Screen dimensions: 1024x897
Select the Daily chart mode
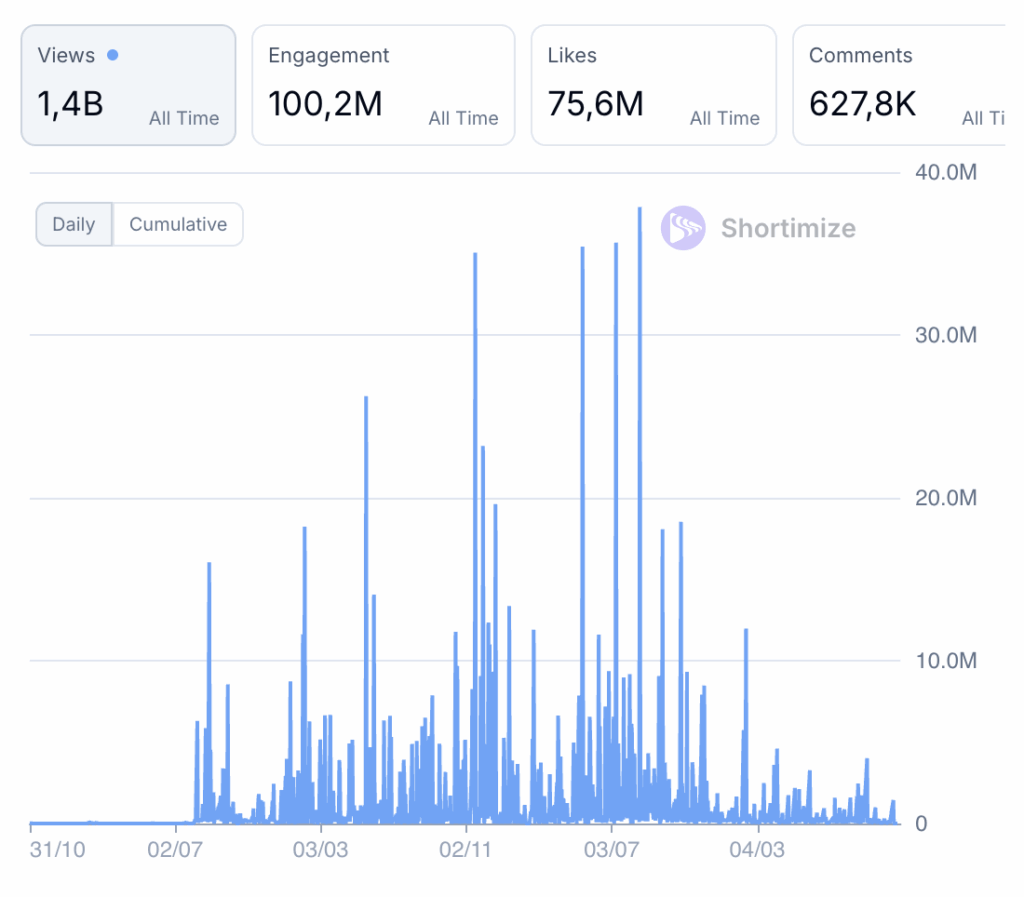click(x=74, y=224)
